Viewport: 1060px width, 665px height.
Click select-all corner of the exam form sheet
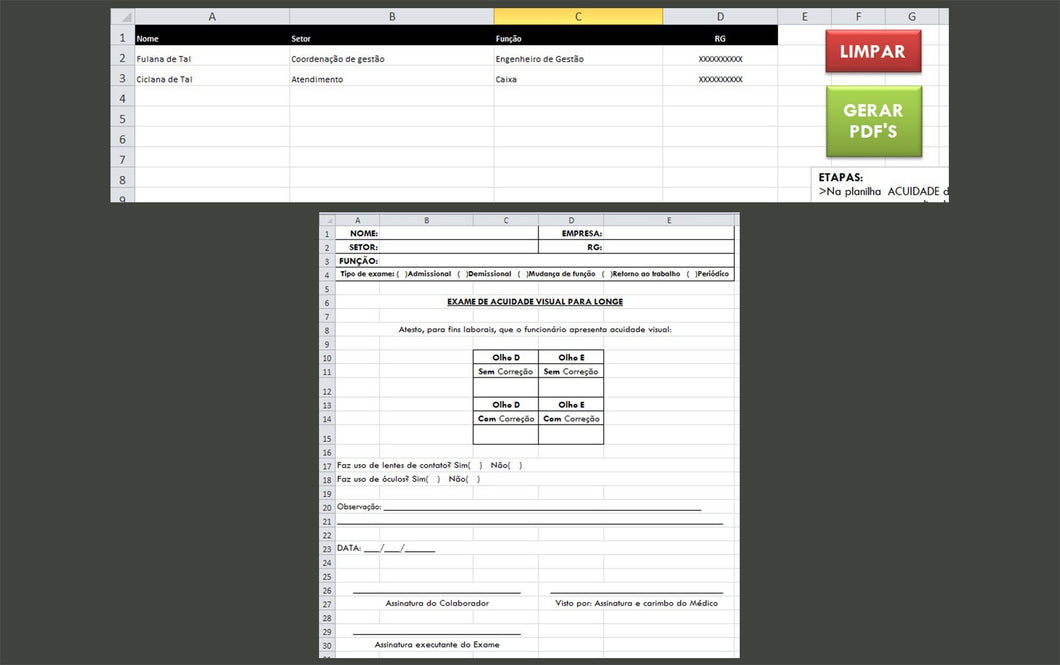pos(327,220)
